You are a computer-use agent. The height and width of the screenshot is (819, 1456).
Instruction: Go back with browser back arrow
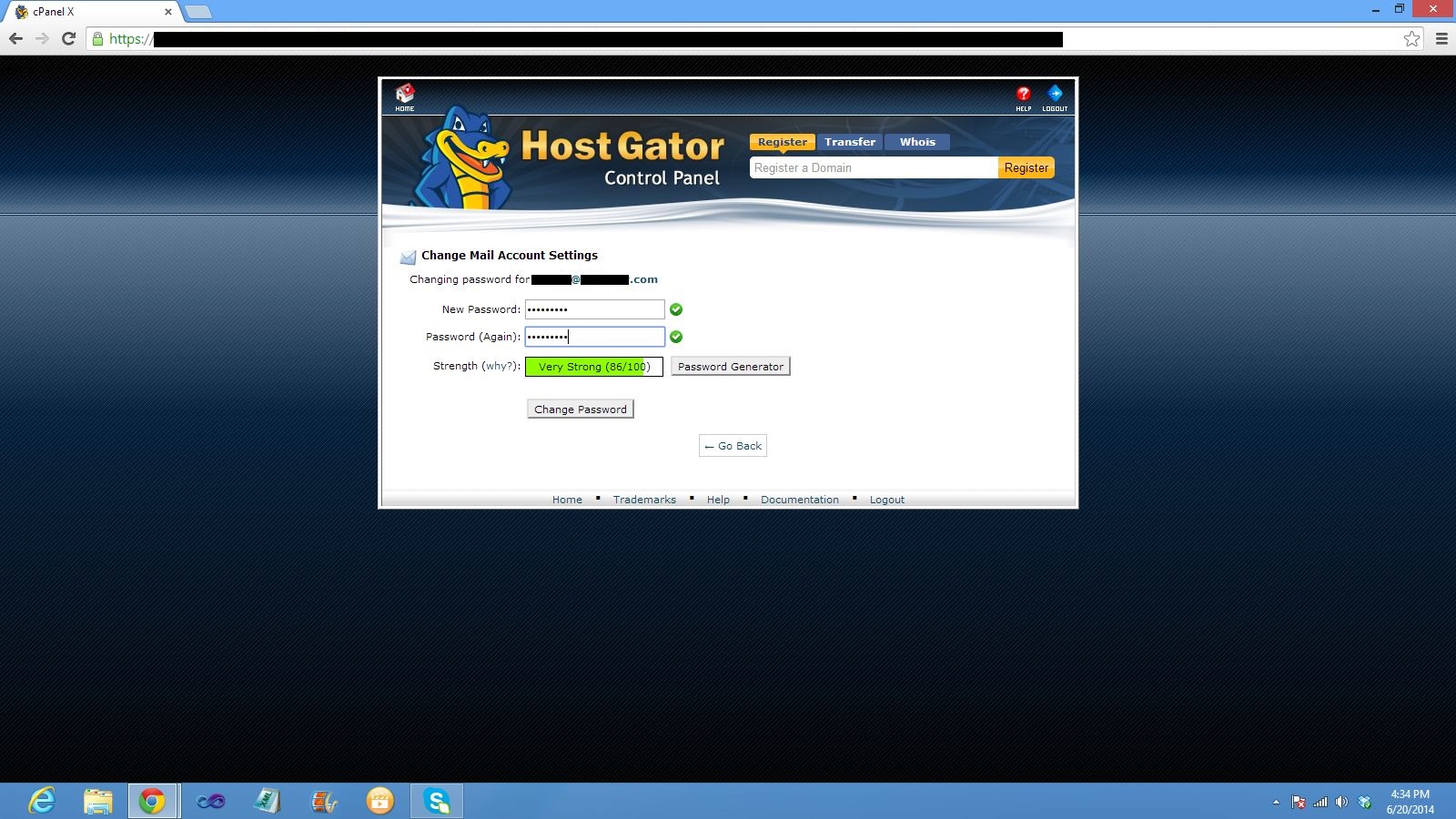pos(15,38)
